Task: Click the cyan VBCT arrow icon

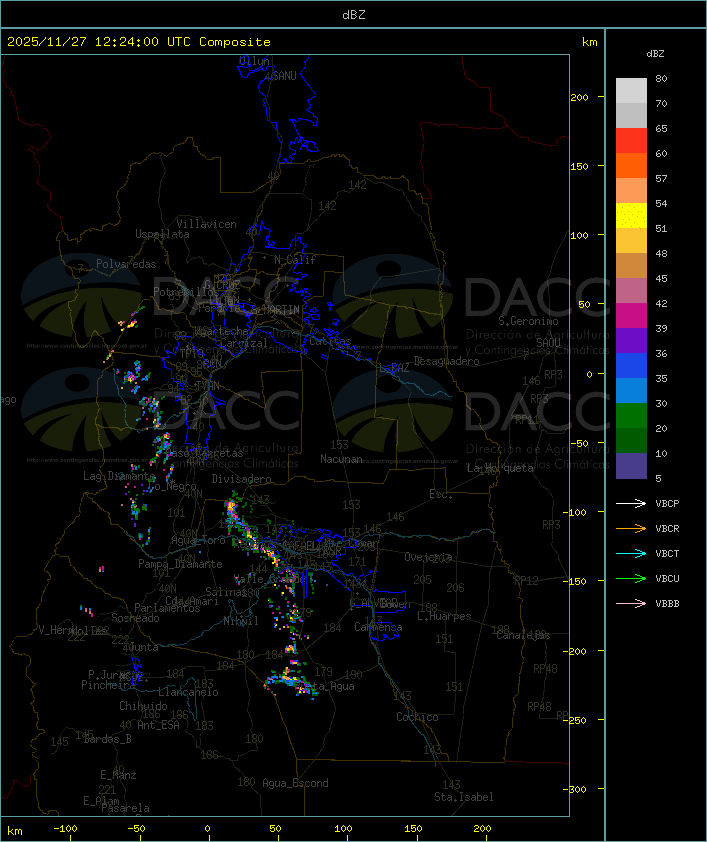Action: (x=631, y=554)
